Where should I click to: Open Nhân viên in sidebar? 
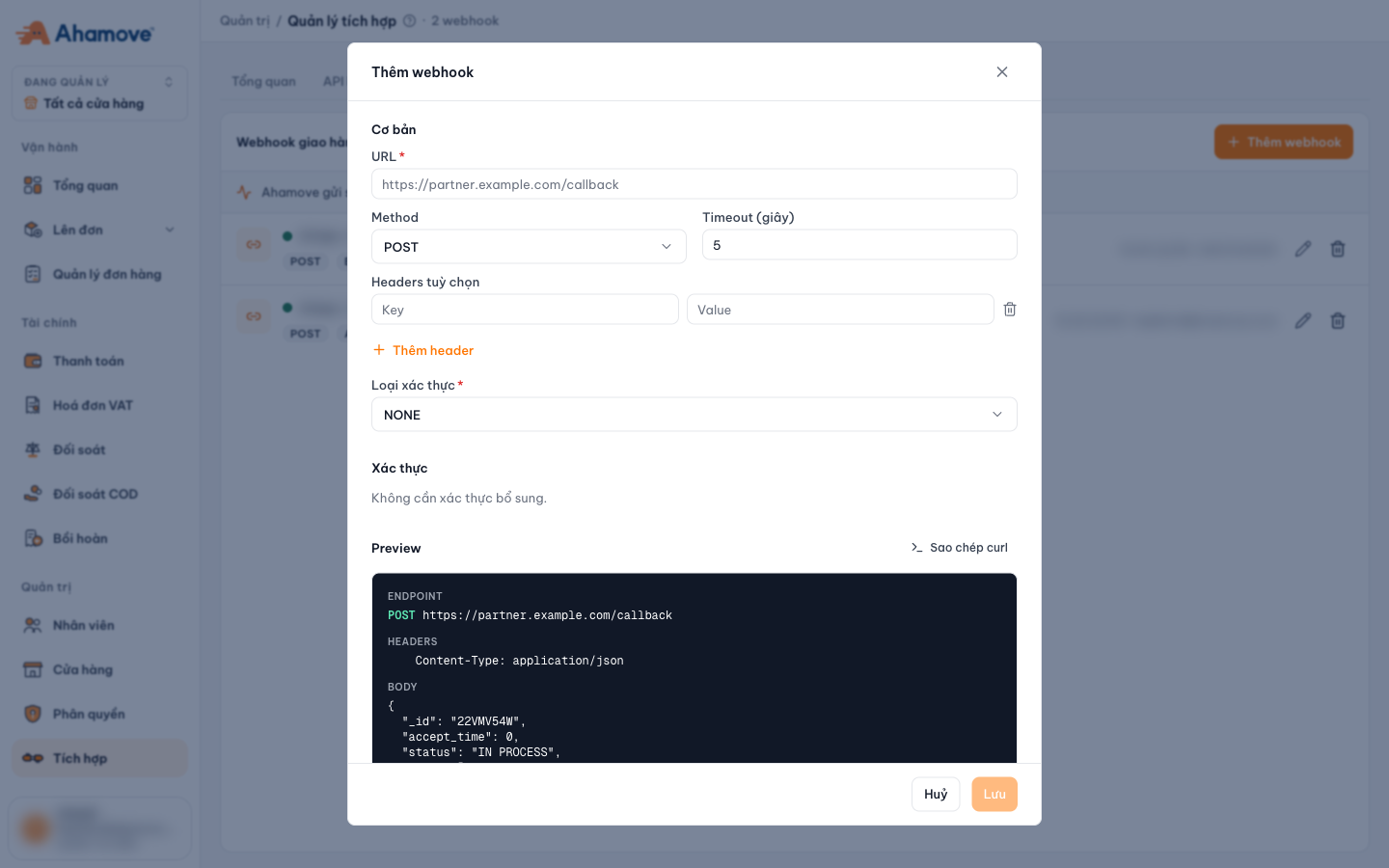99,625
